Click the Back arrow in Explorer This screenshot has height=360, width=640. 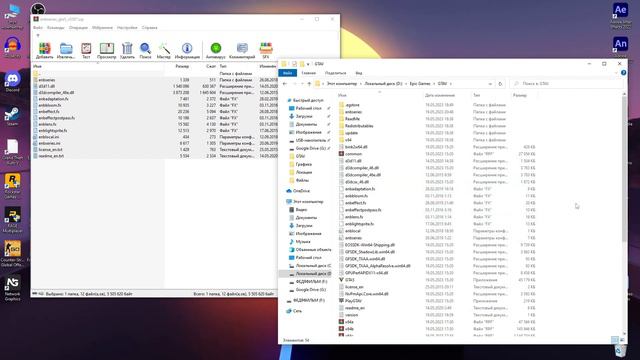click(x=285, y=84)
